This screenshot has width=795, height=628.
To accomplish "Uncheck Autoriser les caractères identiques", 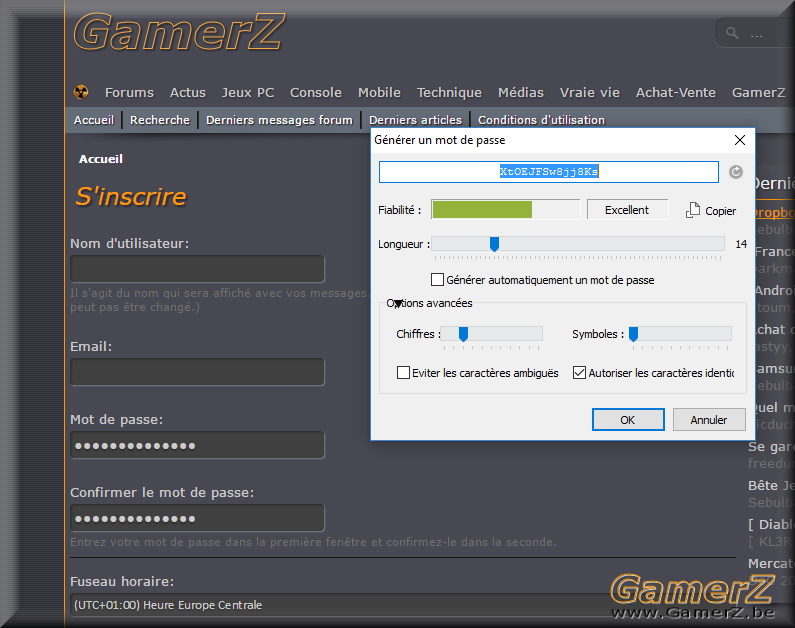I will click(579, 373).
